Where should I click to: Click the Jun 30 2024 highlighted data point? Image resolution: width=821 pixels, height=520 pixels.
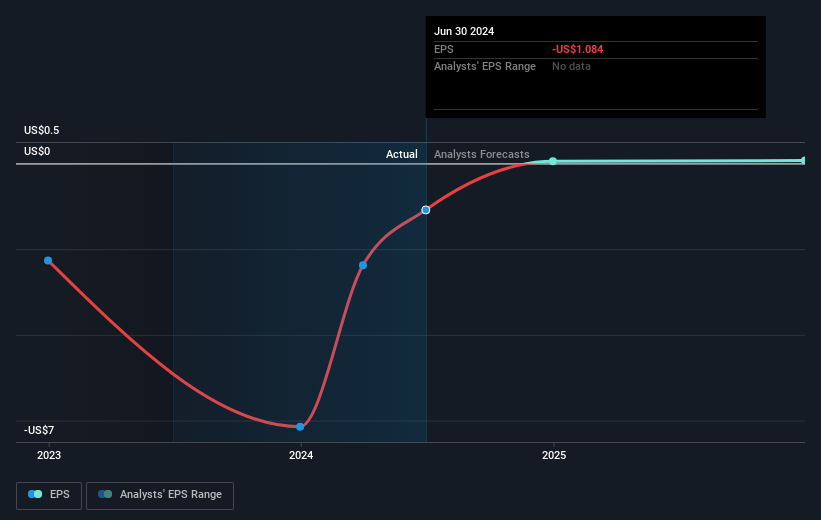coord(426,210)
